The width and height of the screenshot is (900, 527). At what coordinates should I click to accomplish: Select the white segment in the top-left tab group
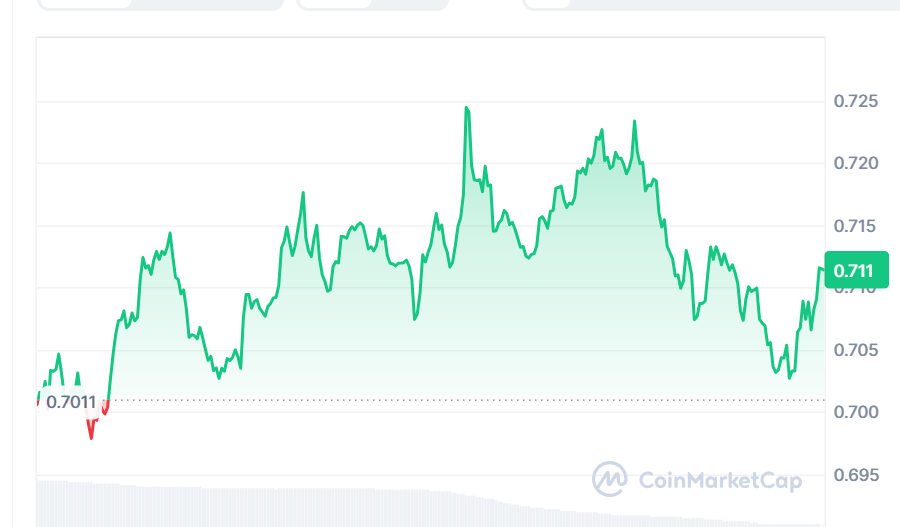(x=84, y=3)
